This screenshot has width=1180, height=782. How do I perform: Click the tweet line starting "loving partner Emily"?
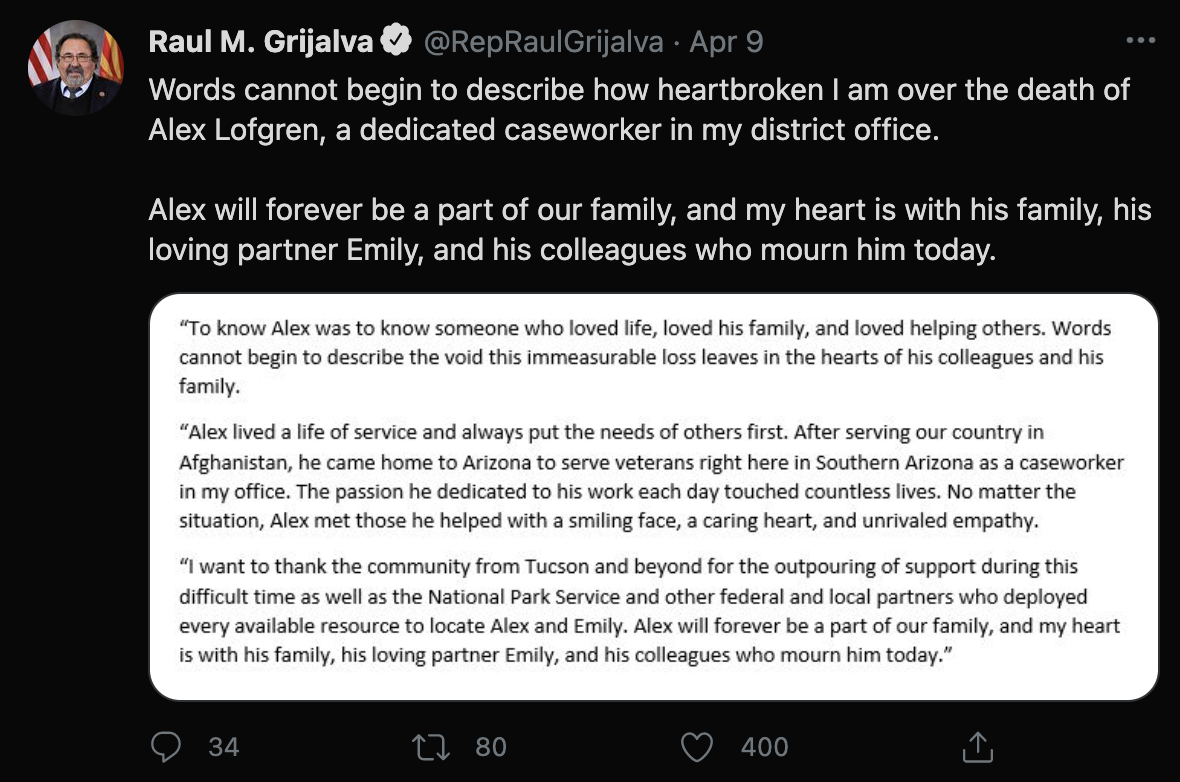572,250
